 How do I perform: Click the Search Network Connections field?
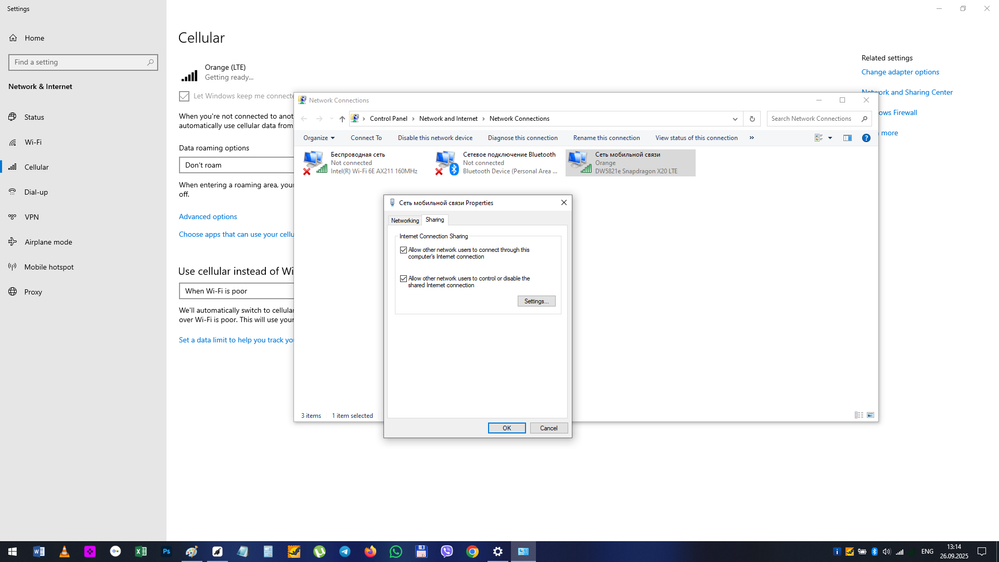(812, 119)
